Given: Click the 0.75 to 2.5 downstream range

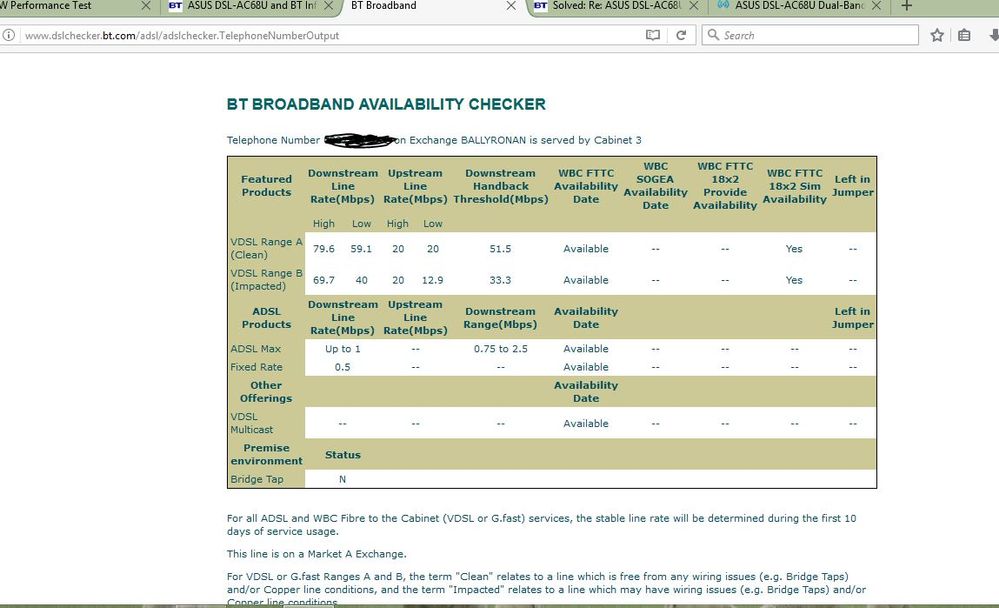Looking at the screenshot, I should coord(500,349).
